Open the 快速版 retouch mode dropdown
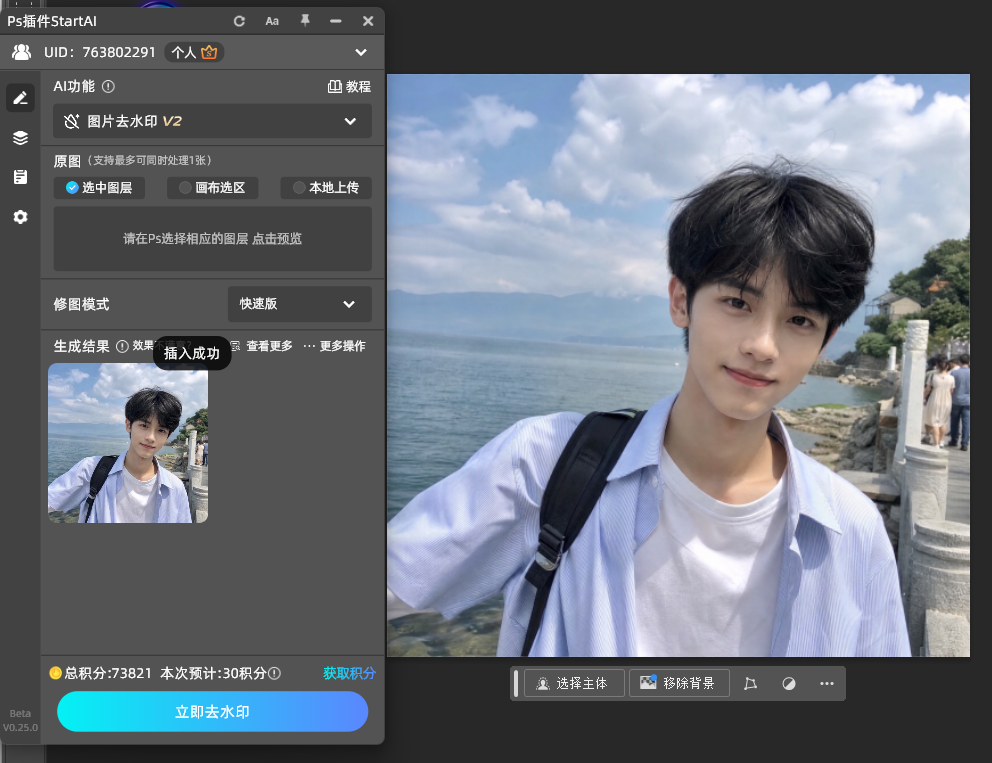 click(x=299, y=304)
